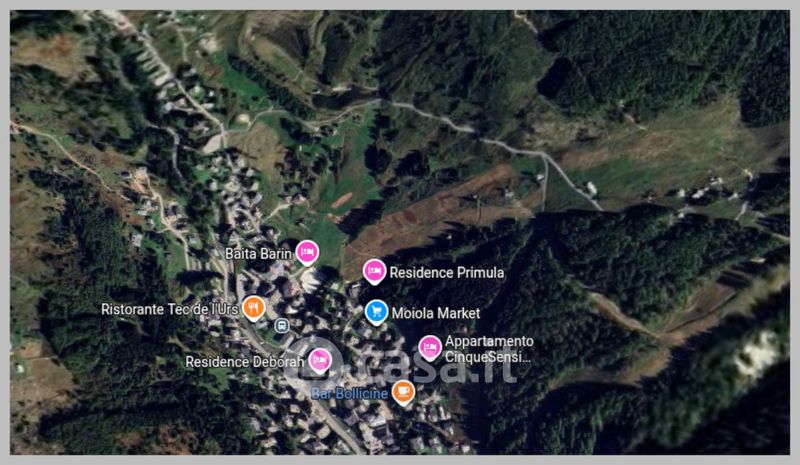Open the Appartamento CinqueSensi bed marker
This screenshot has height=465, width=800.
coord(430,348)
